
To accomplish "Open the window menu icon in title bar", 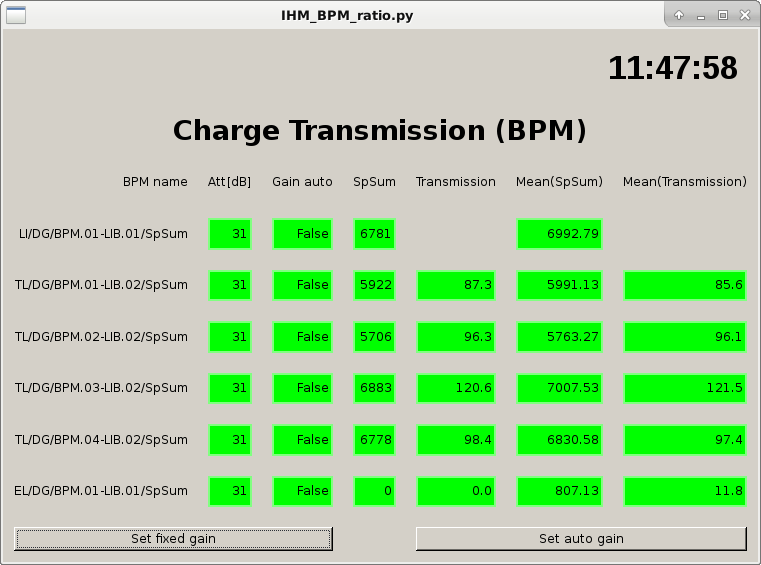I will pyautogui.click(x=15, y=15).
